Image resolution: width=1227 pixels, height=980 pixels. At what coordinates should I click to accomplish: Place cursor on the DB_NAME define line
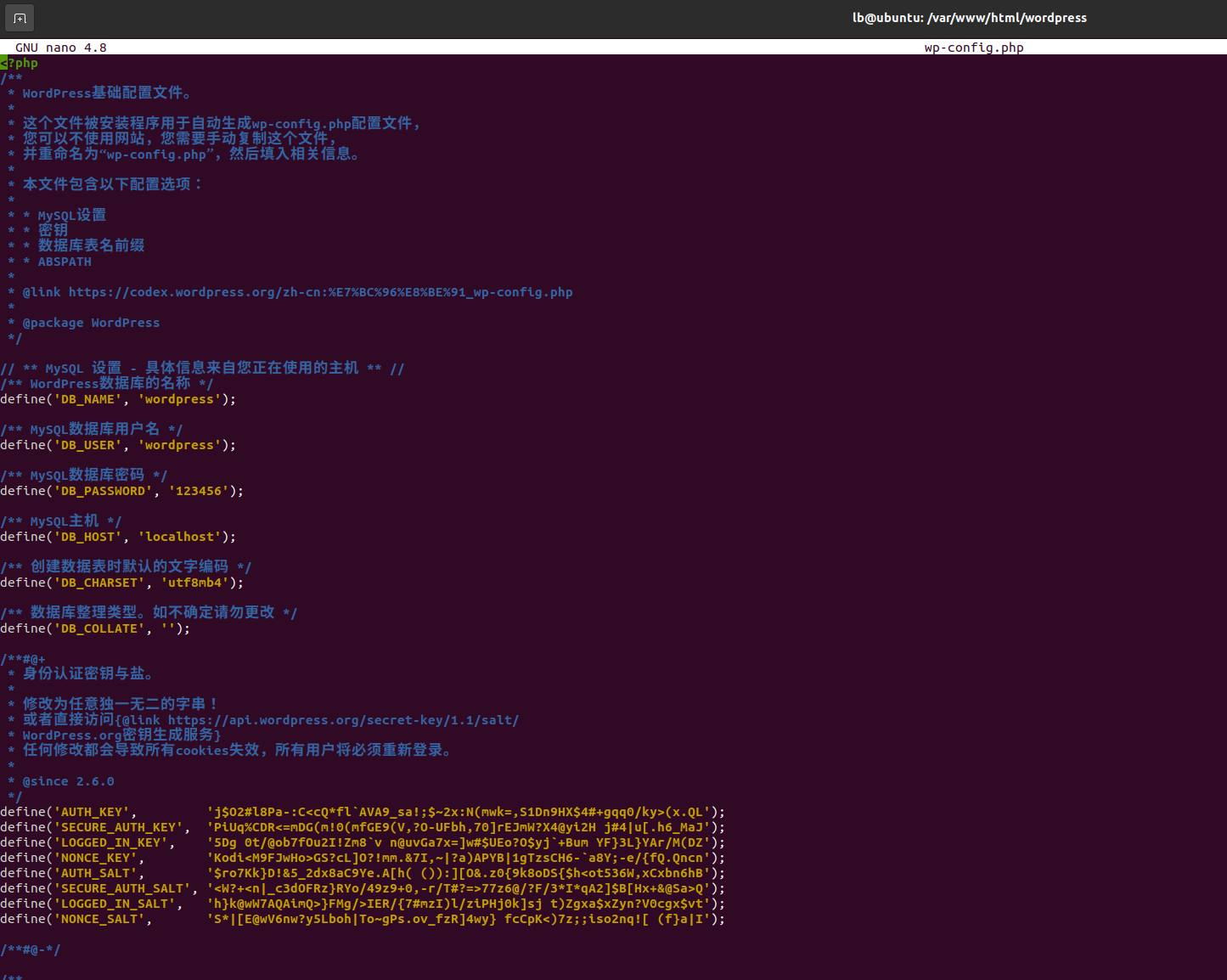tap(118, 399)
